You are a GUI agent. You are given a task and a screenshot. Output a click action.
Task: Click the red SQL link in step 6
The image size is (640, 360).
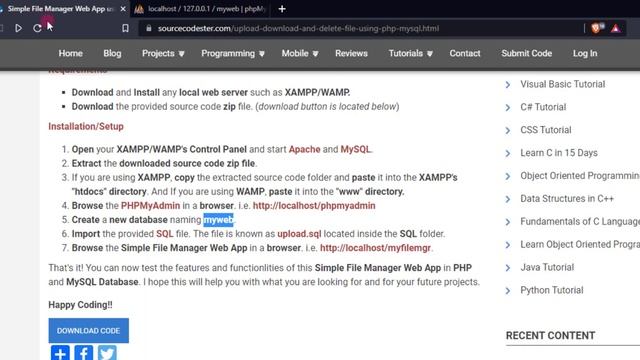tap(164, 234)
